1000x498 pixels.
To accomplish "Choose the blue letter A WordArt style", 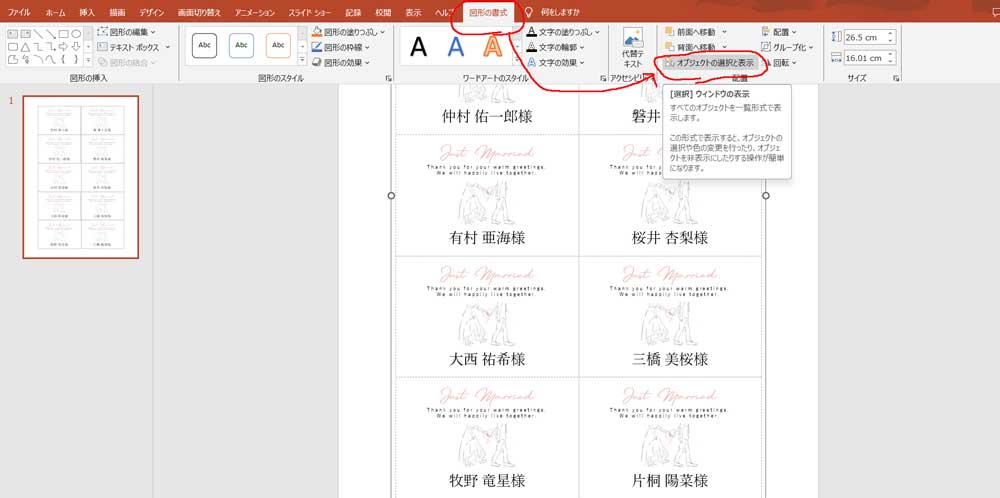I will (455, 46).
